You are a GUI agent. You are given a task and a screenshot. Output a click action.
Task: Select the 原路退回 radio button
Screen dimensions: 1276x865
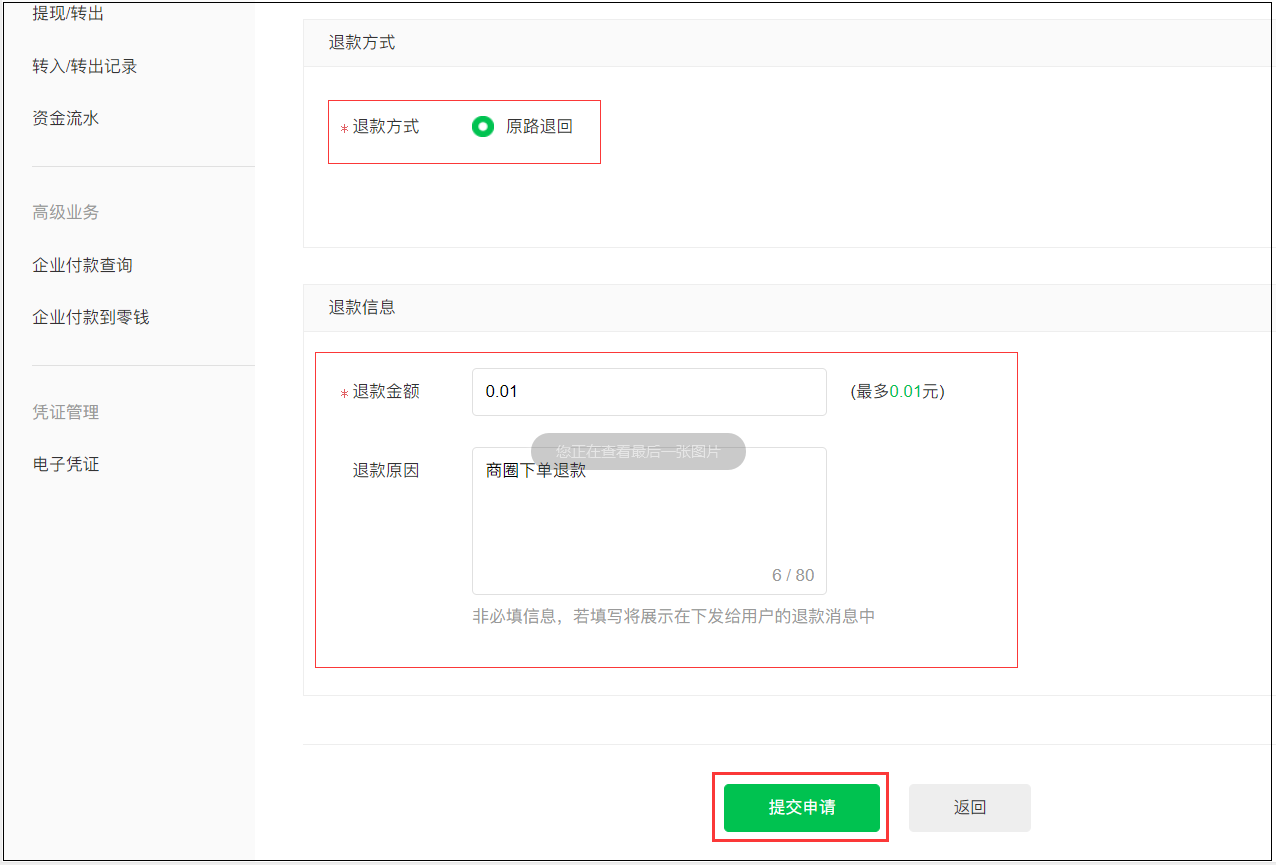tap(483, 127)
